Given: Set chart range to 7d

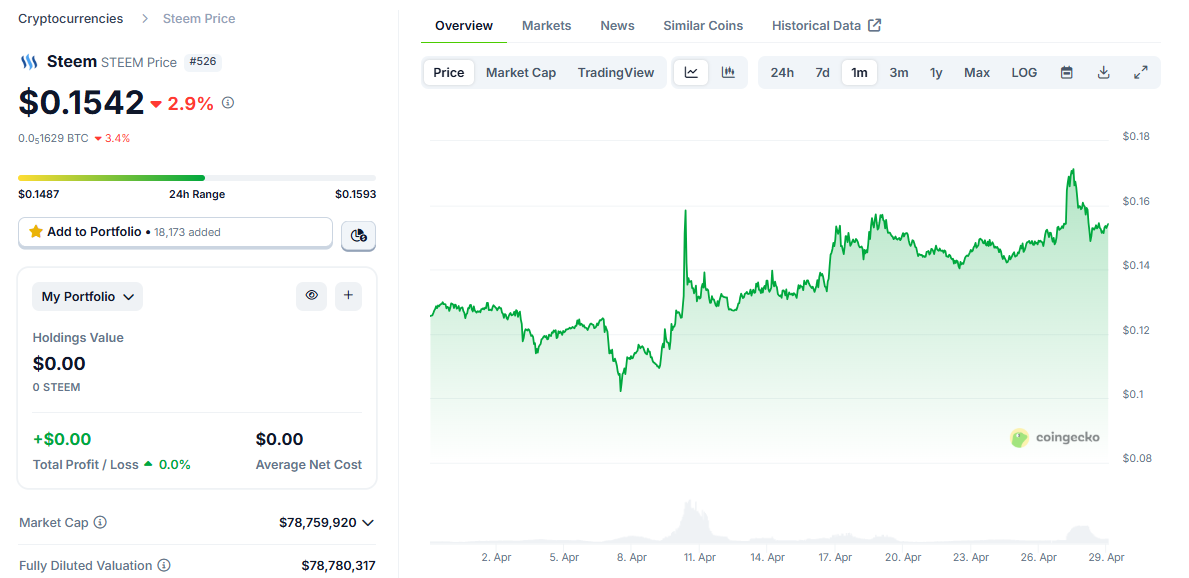Looking at the screenshot, I should 822,73.
